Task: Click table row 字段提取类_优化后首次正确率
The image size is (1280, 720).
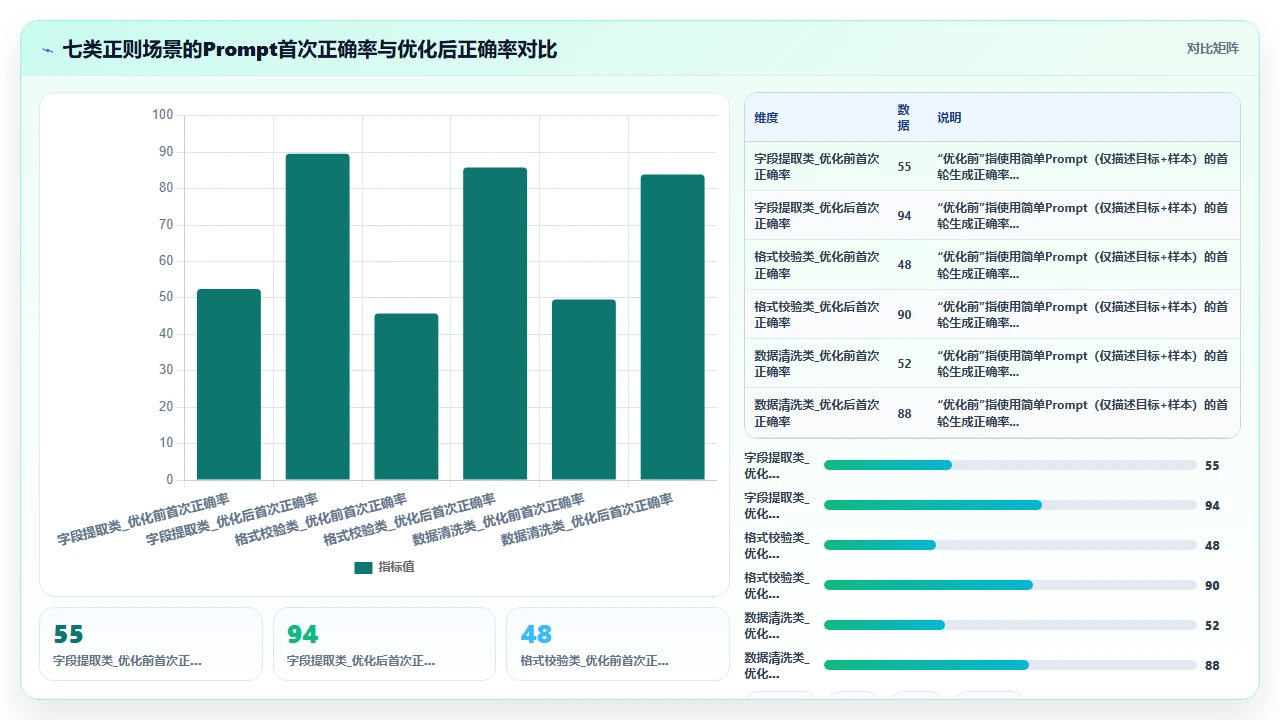Action: point(992,215)
